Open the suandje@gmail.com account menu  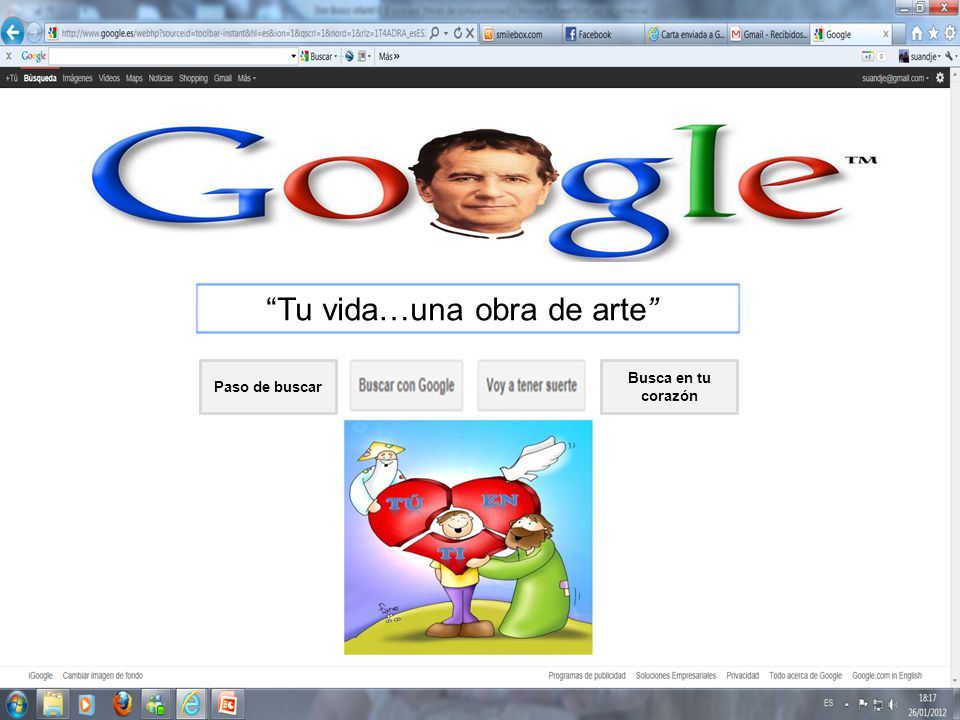(x=895, y=78)
